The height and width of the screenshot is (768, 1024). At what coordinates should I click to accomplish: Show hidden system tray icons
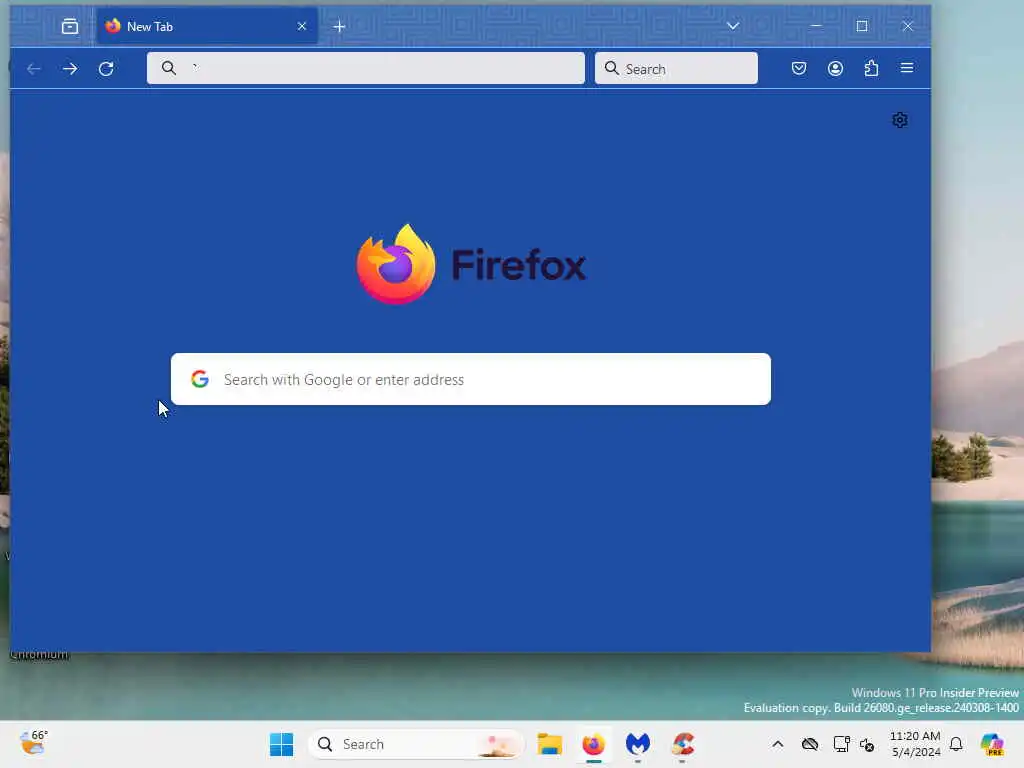tap(778, 744)
